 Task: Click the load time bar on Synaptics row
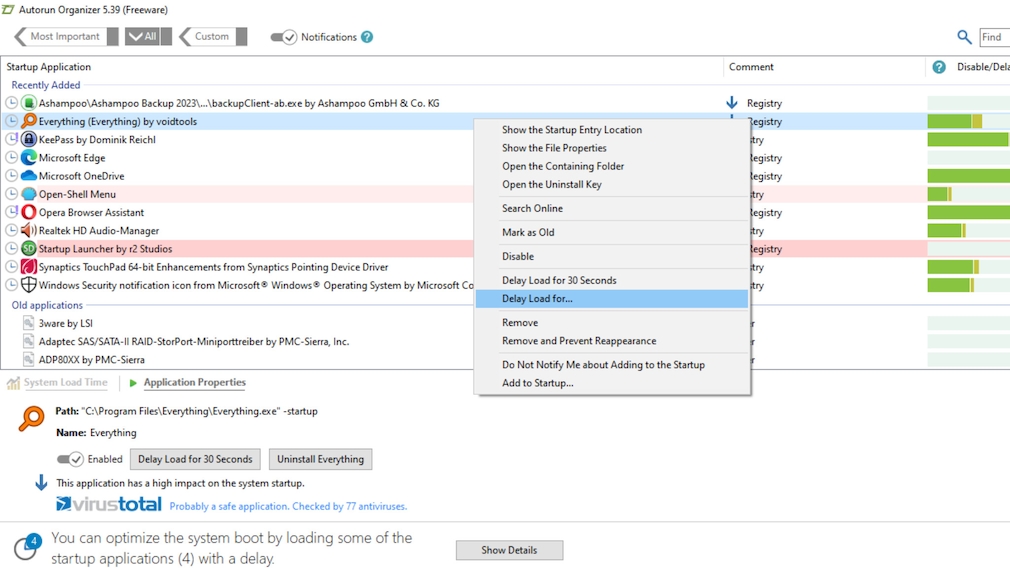[953, 267]
